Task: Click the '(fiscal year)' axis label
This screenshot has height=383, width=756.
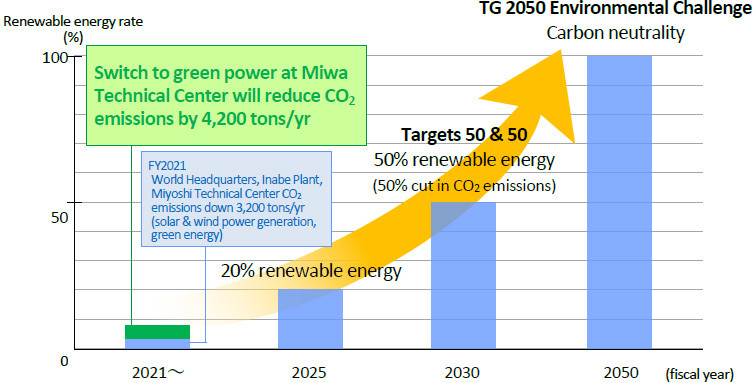Action: tap(700, 374)
